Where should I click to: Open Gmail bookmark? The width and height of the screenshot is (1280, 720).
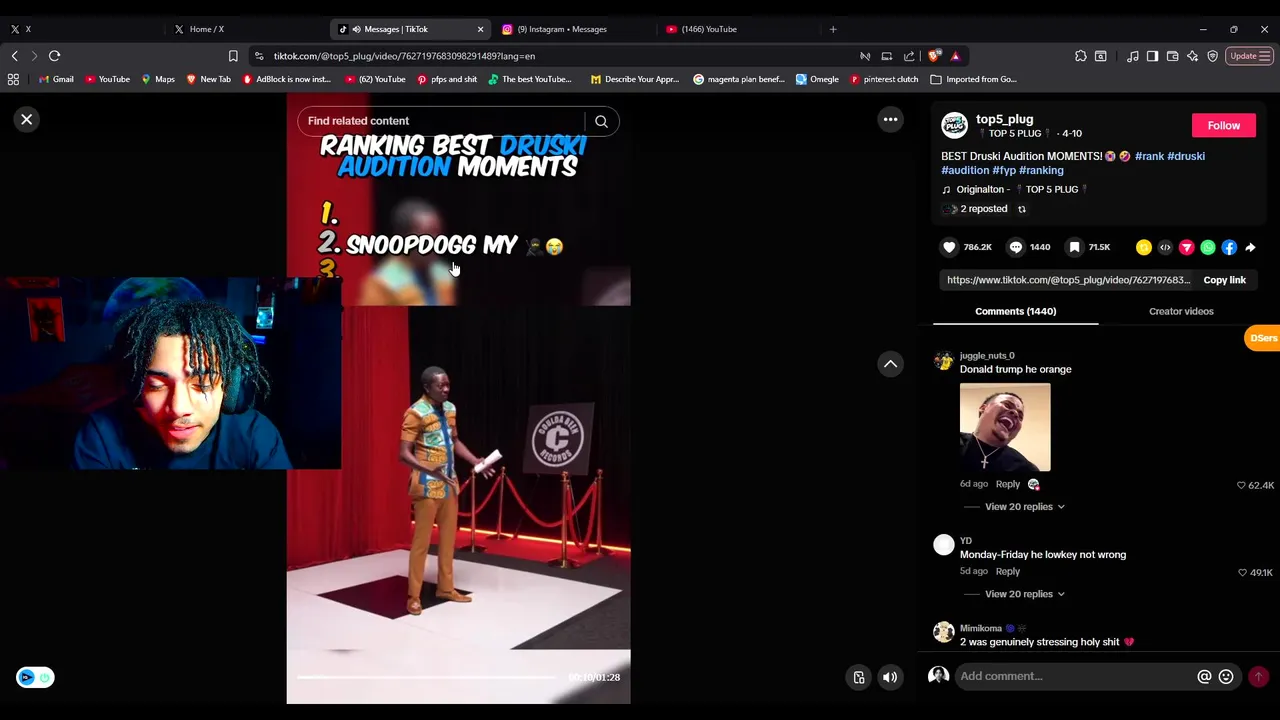tap(55, 79)
